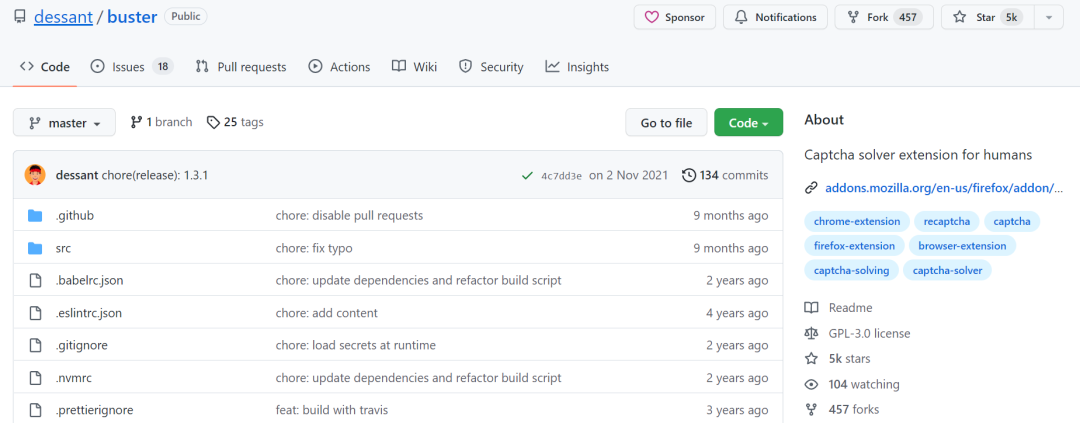
Task: Click the Sponsor heart icon
Action: click(652, 17)
